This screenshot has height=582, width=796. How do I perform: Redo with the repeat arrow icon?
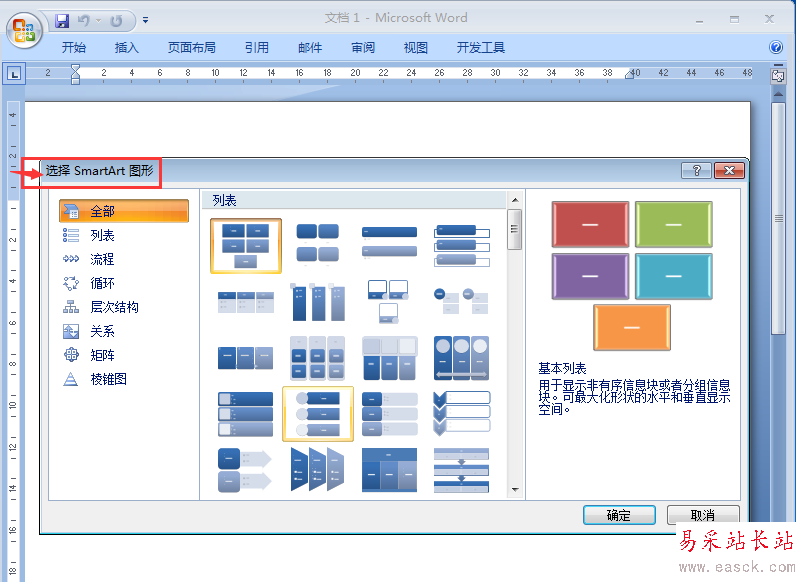(117, 20)
